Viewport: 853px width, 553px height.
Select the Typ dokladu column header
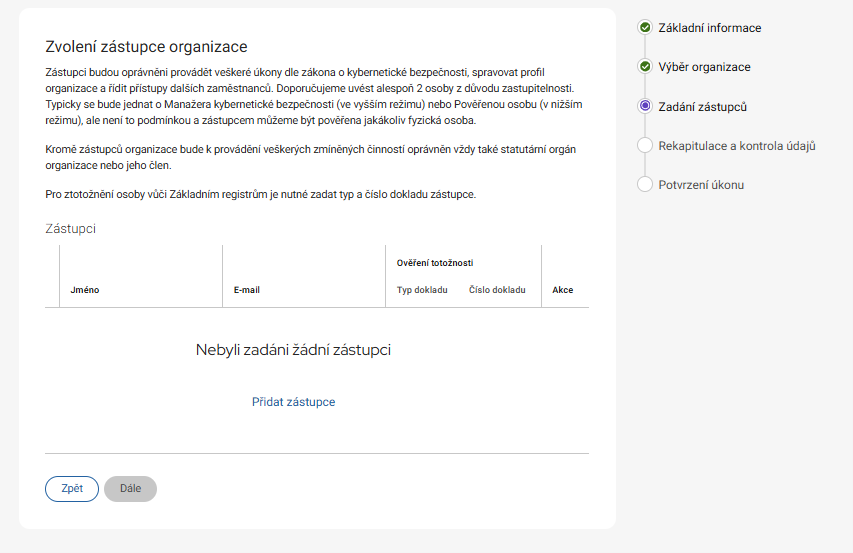[422, 290]
